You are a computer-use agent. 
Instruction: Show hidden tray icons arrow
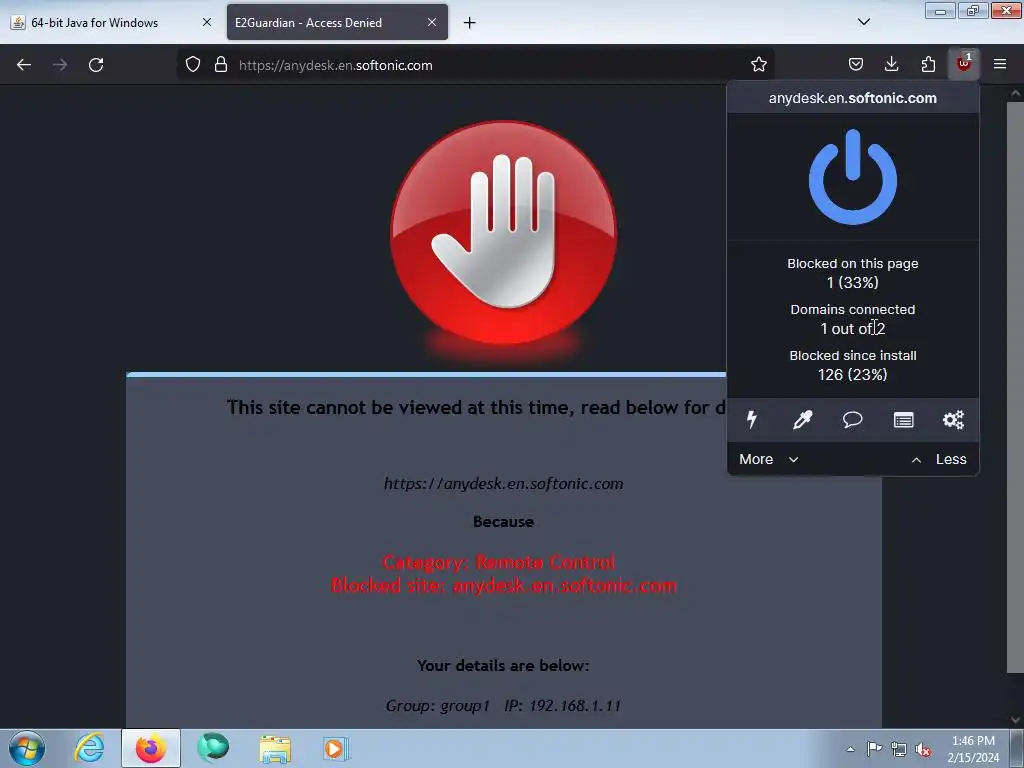click(850, 749)
